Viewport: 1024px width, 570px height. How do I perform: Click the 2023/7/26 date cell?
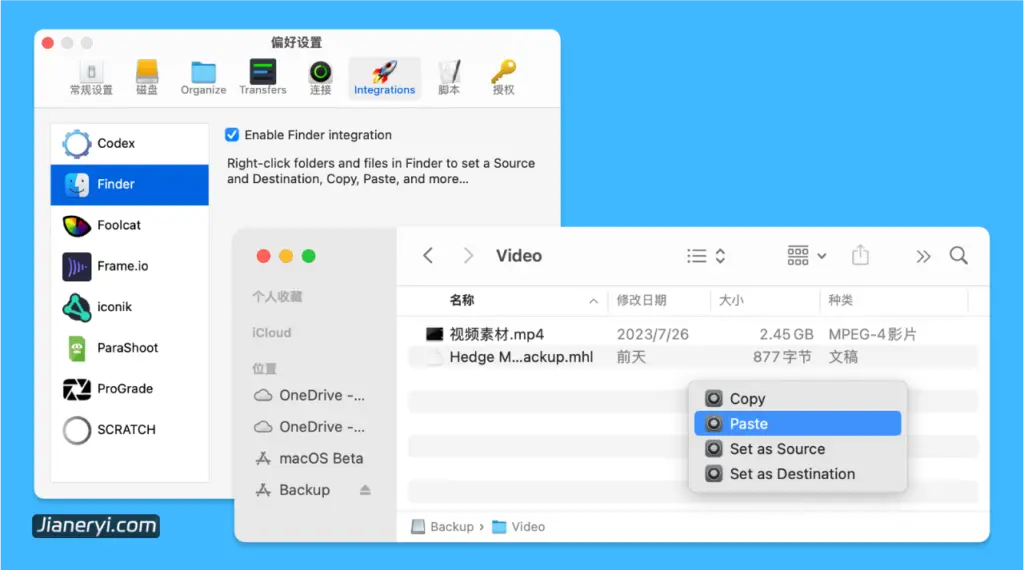click(x=652, y=334)
